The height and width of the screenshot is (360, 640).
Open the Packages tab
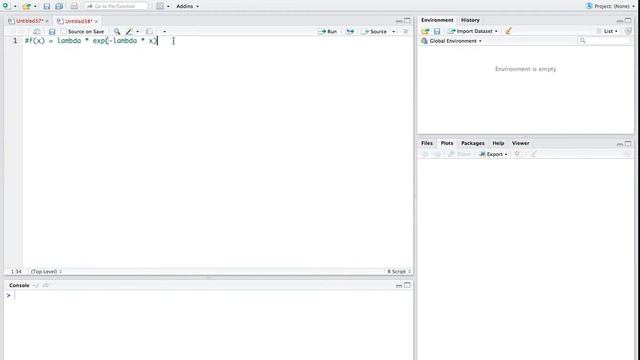click(473, 143)
